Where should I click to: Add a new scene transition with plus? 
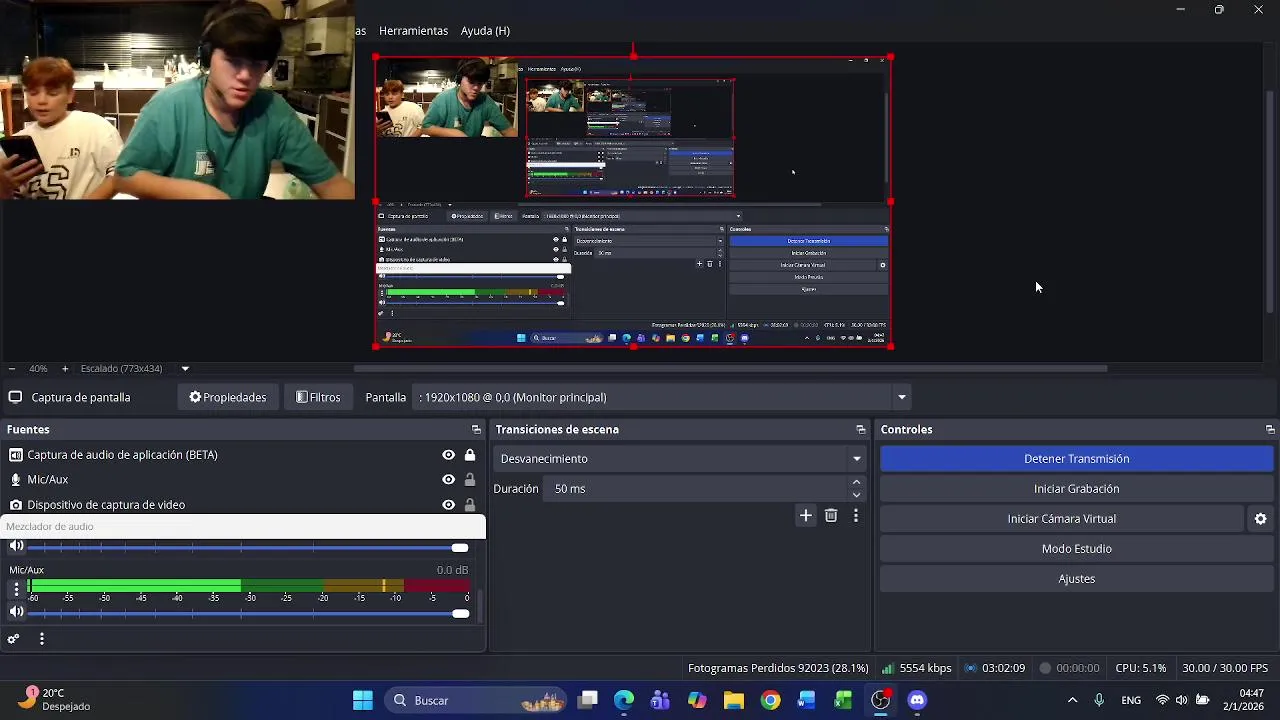[x=806, y=516]
